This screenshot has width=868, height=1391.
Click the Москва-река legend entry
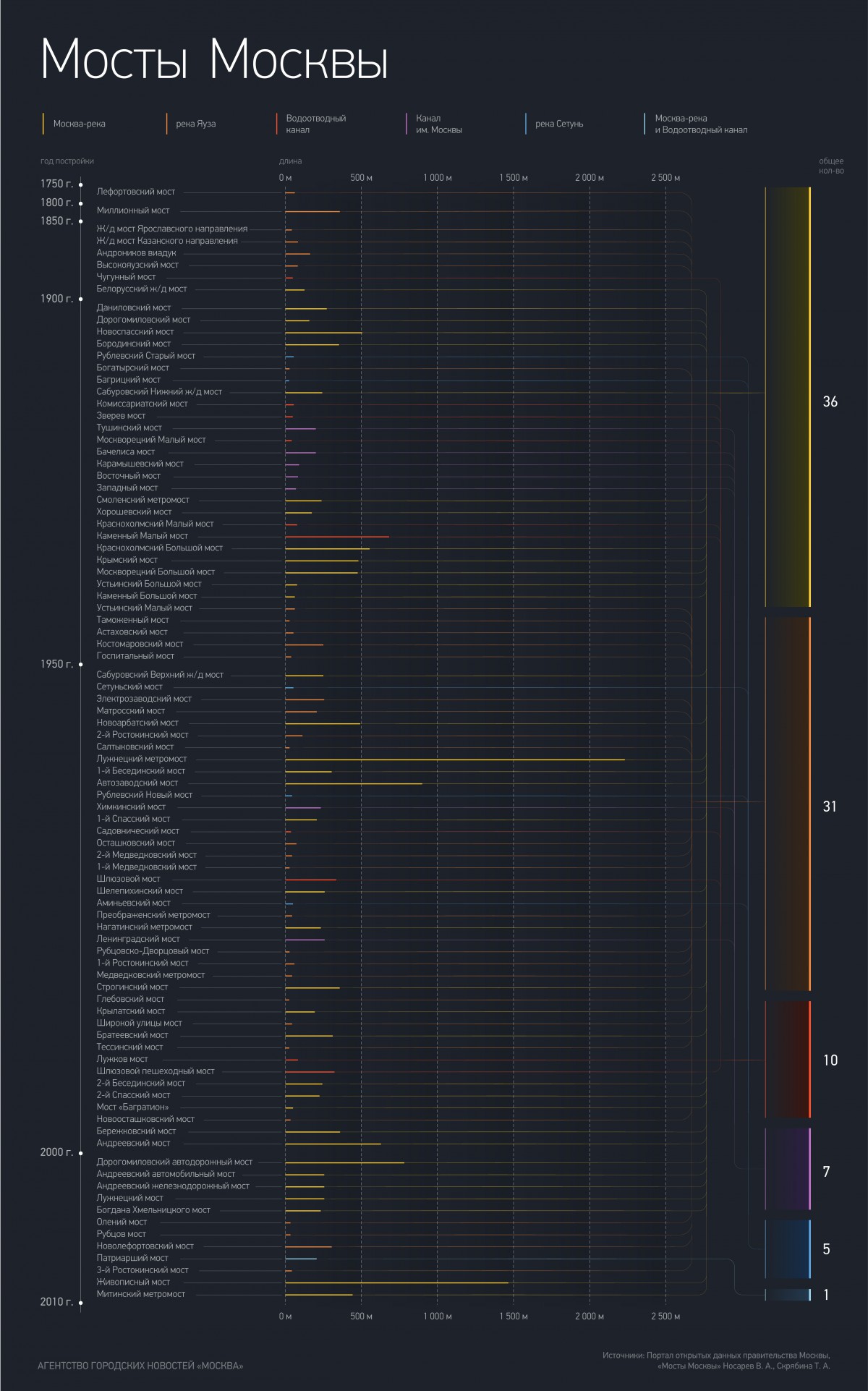coord(79,124)
